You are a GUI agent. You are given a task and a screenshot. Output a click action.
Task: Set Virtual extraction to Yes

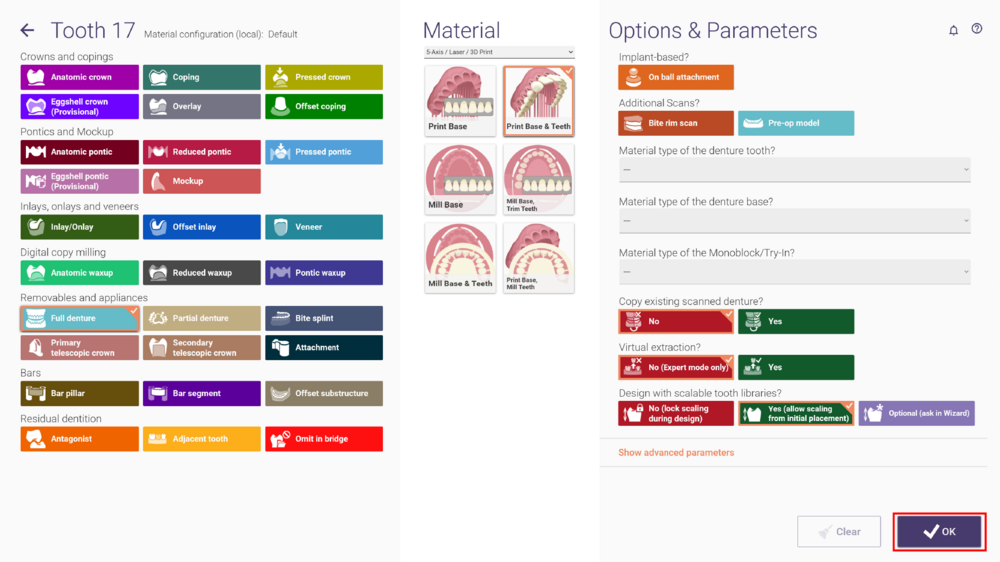point(796,367)
